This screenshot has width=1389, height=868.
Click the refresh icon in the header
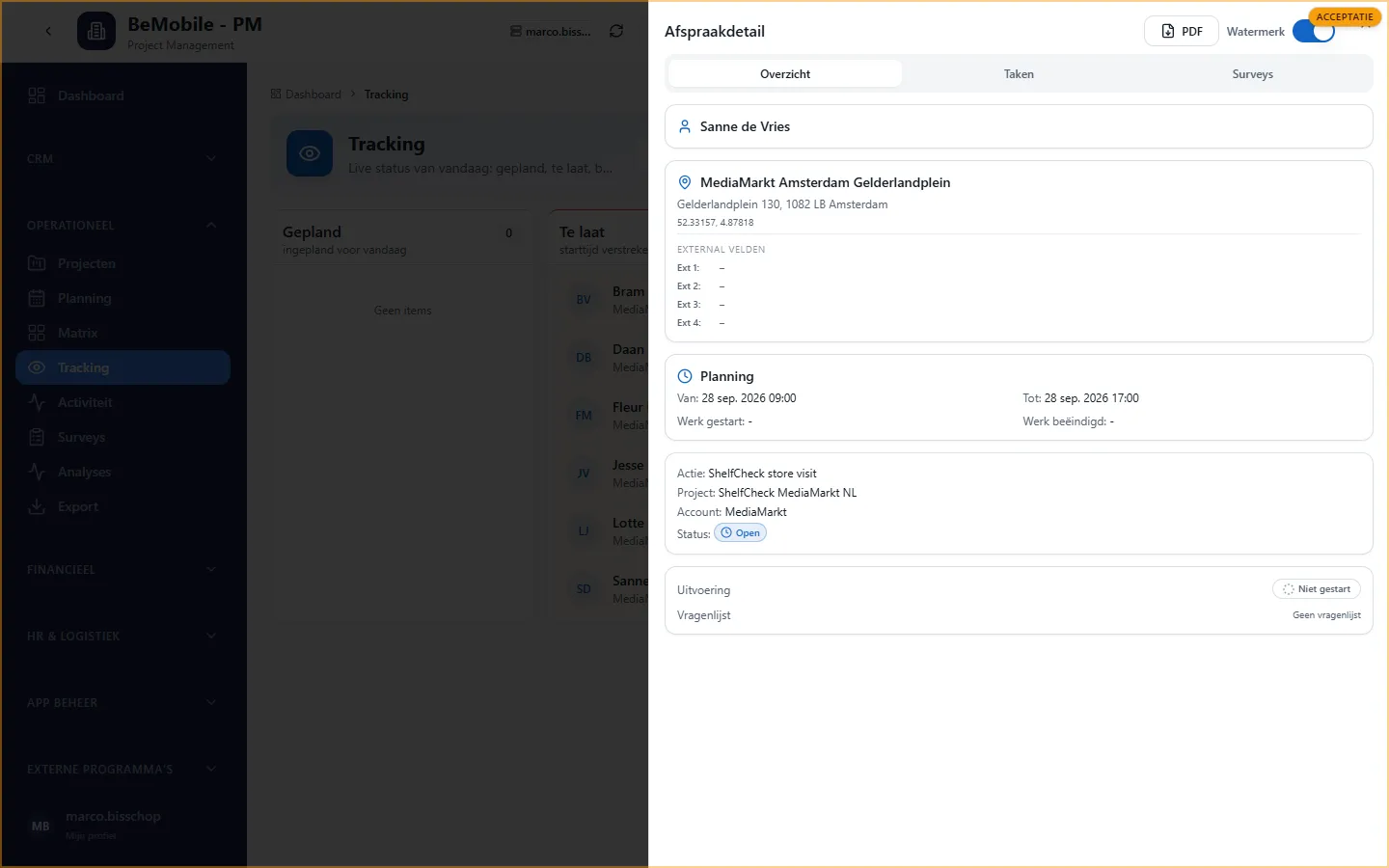coord(616,32)
